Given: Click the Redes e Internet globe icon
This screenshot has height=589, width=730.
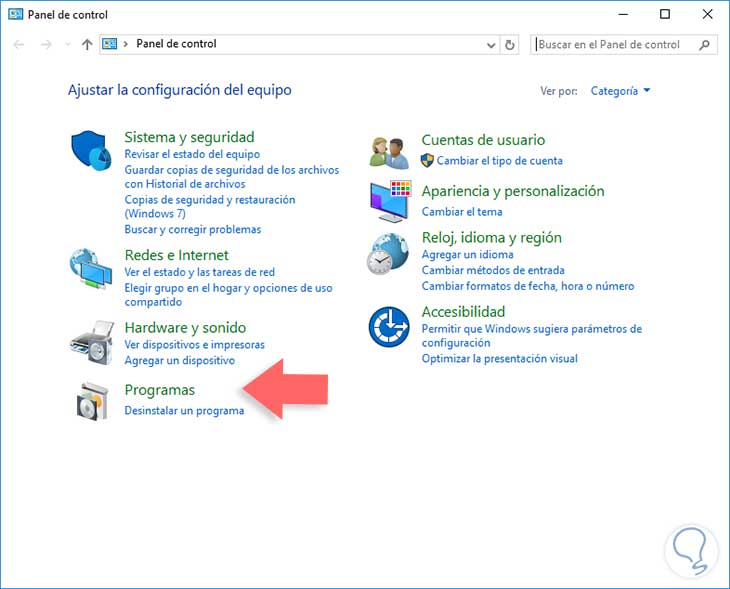Looking at the screenshot, I should pos(91,268).
